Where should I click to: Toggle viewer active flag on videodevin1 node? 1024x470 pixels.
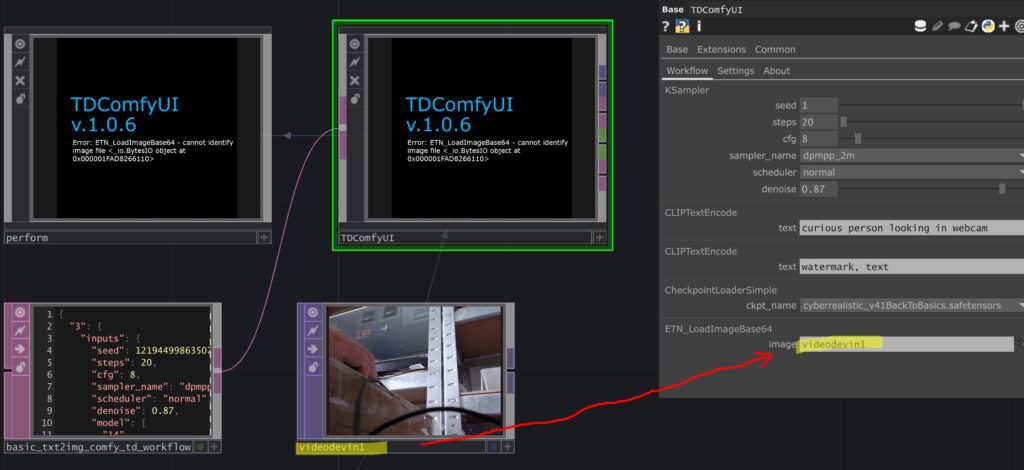pyautogui.click(x=313, y=312)
